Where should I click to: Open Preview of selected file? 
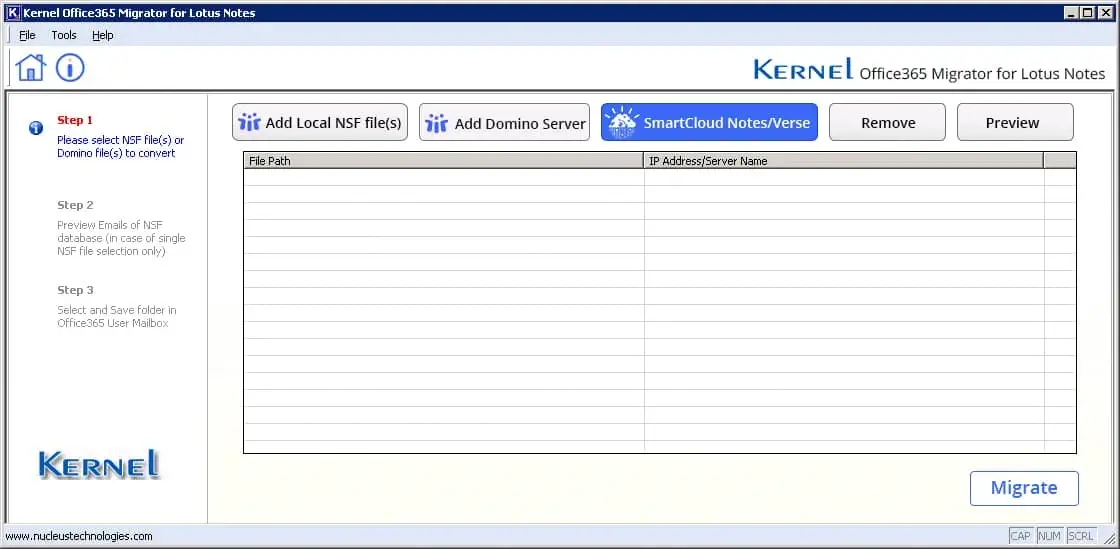point(1014,123)
